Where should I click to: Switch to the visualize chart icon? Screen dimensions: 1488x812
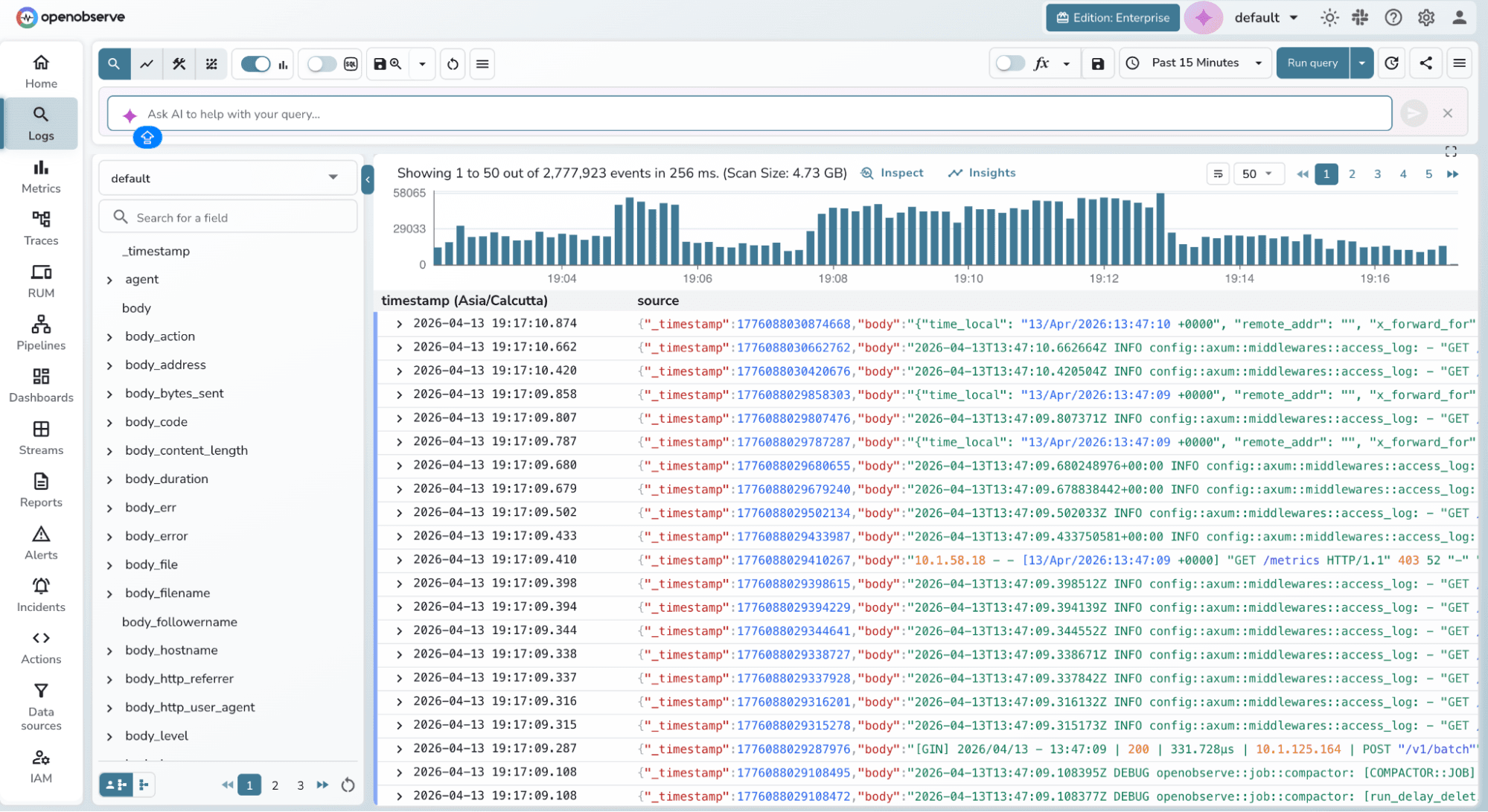point(147,64)
